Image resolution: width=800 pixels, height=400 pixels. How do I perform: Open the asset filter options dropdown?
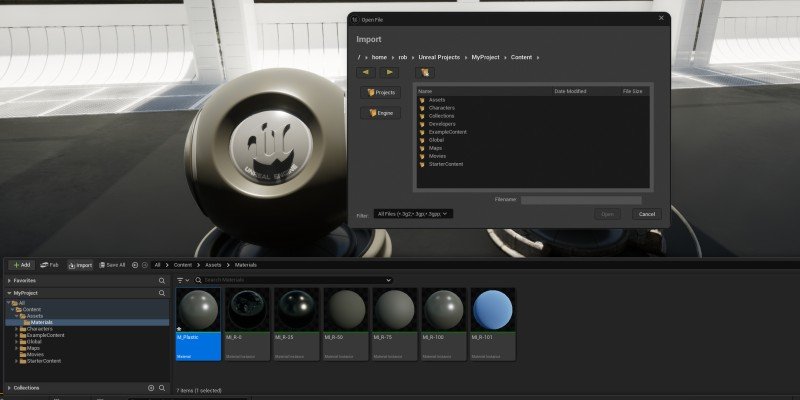(183, 280)
